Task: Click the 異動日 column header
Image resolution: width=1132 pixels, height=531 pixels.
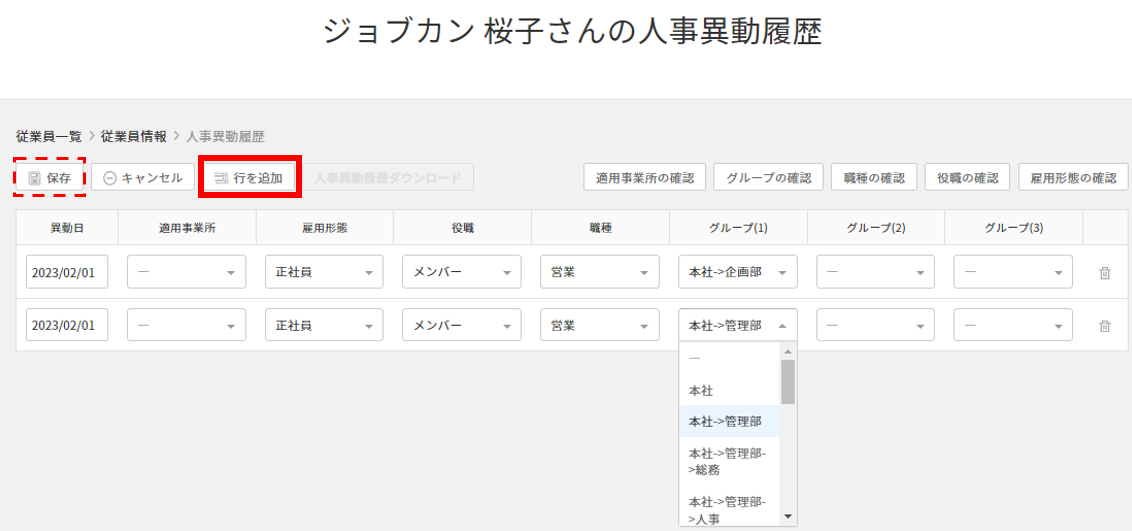Action: point(67,227)
